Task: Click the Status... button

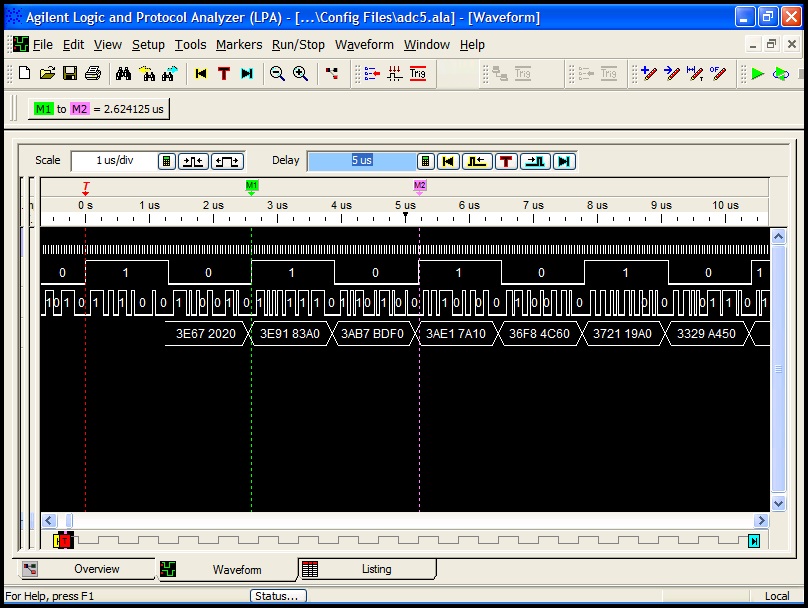Action: point(278,596)
